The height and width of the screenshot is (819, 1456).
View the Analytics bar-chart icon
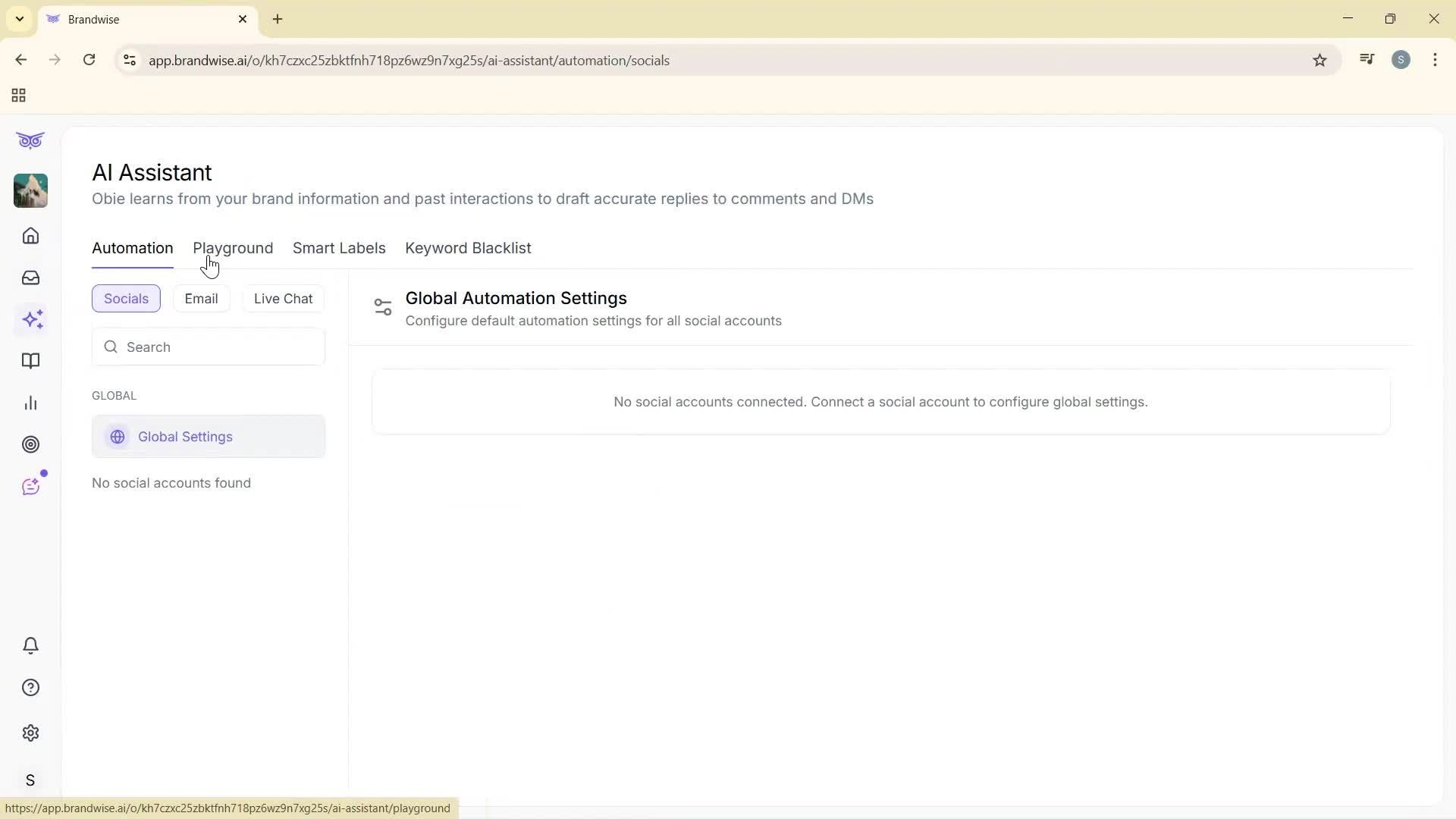(30, 403)
